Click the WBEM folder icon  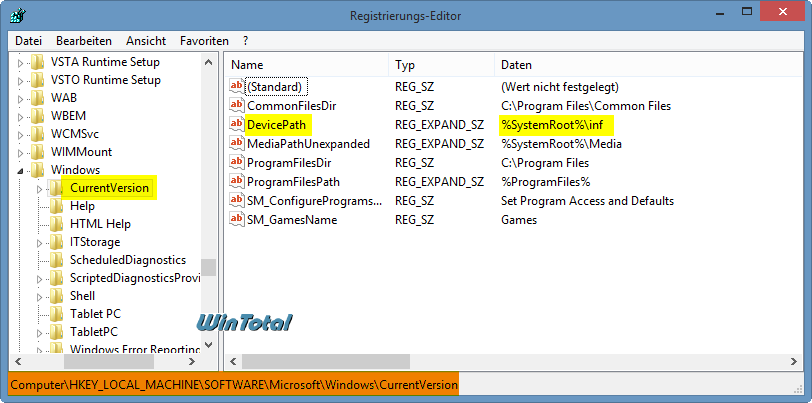(39, 116)
